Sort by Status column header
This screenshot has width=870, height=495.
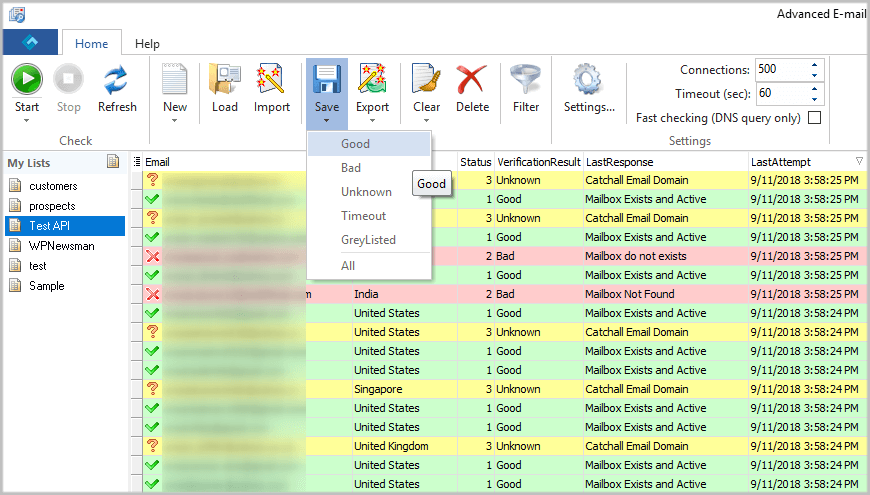476,161
